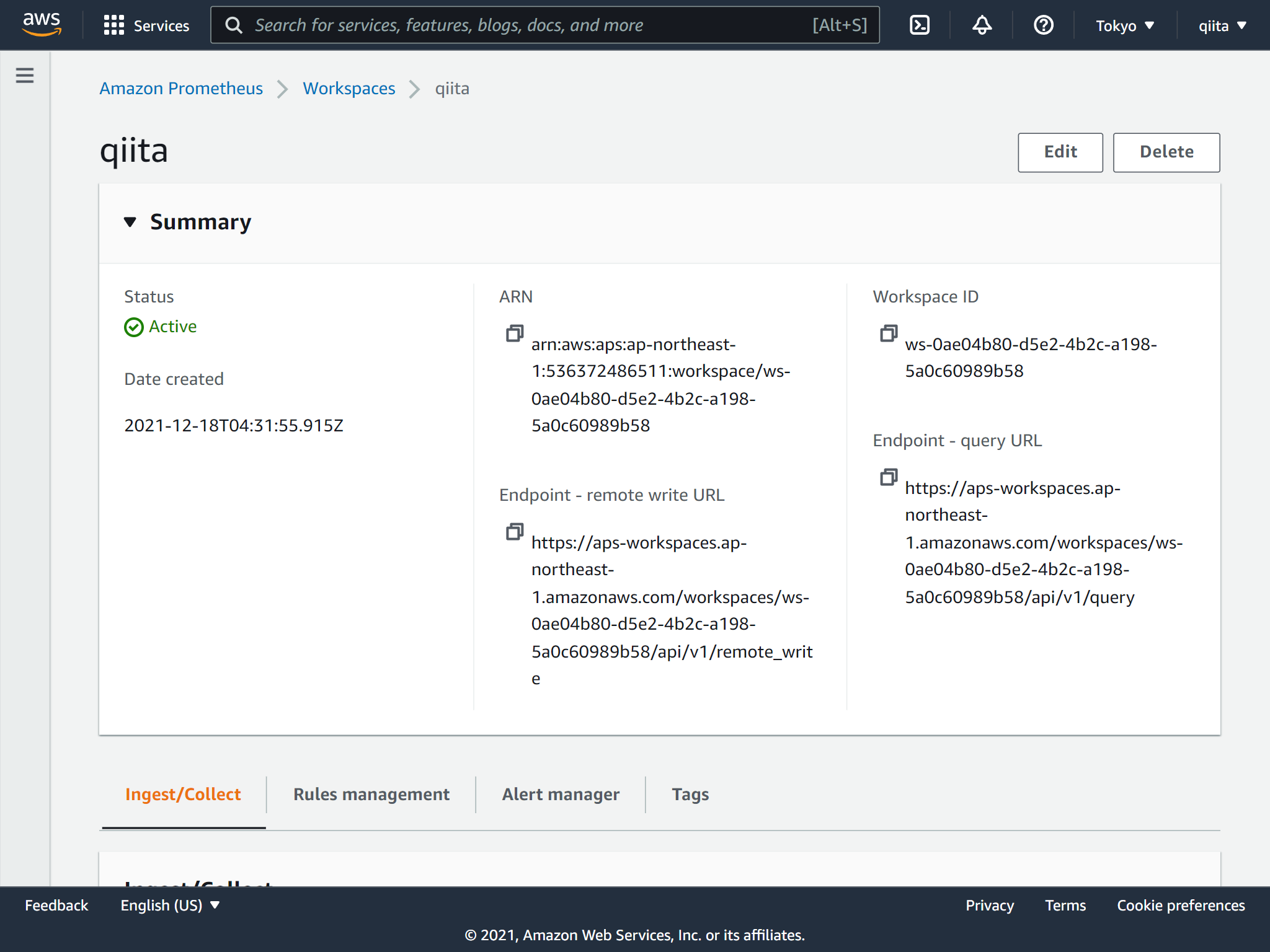Collapse the Summary section

point(130,222)
